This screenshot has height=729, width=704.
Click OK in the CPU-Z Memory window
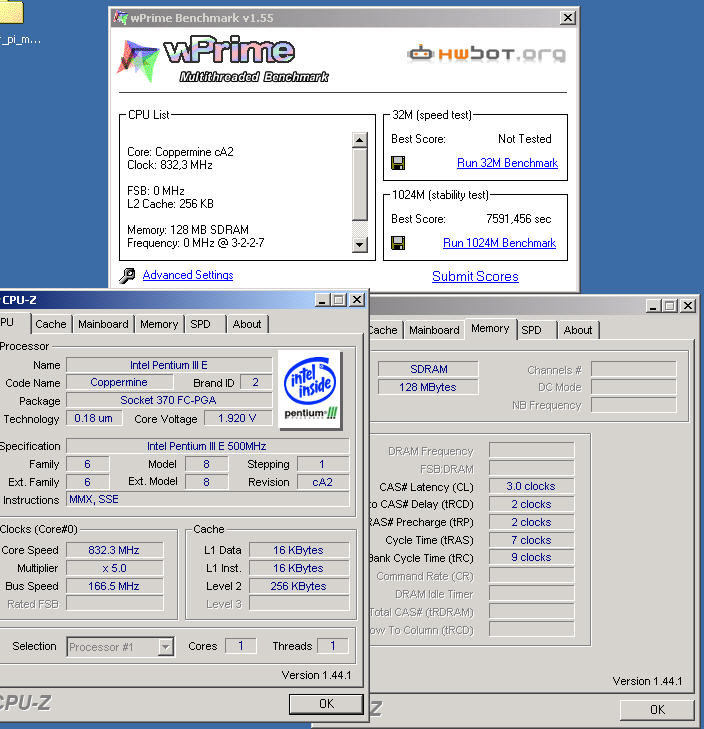[x=657, y=710]
